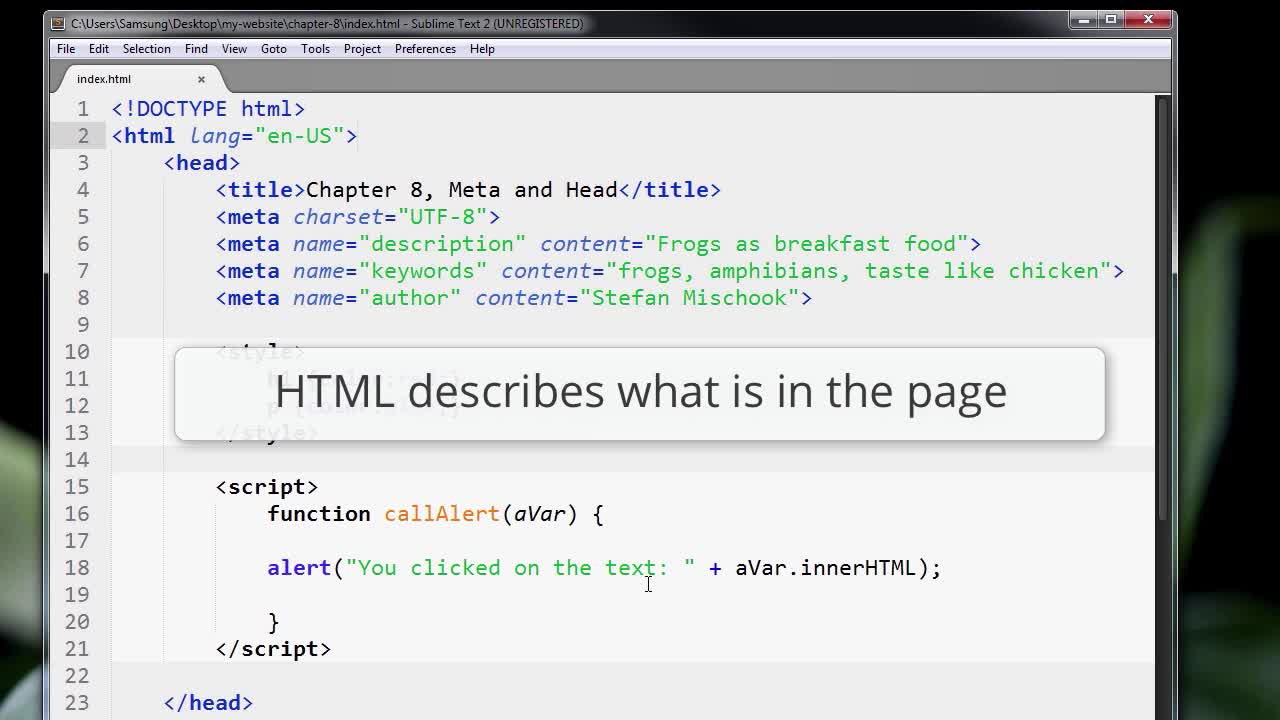Click the "keywords" name value
The image size is (1280, 720).
click(x=423, y=271)
